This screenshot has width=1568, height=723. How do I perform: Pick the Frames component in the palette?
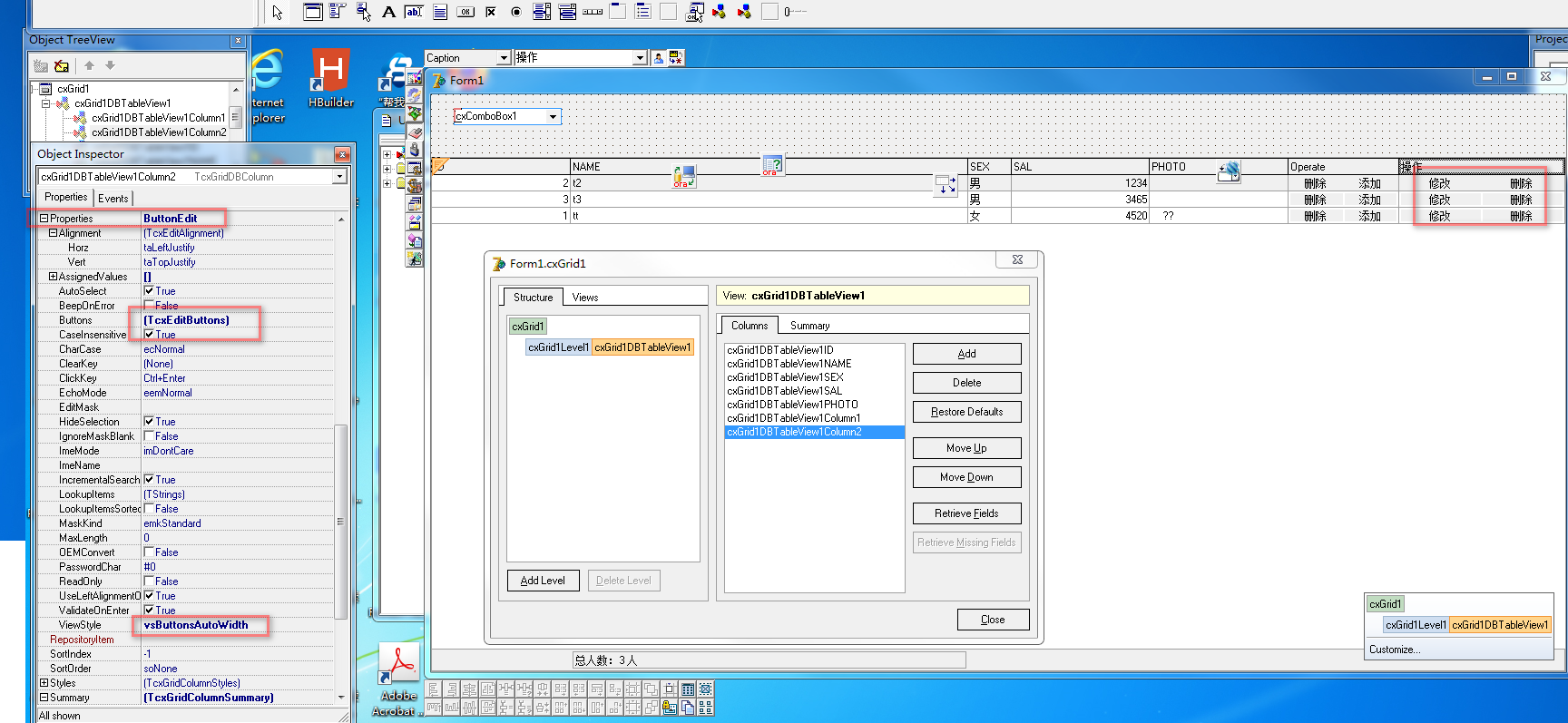click(312, 12)
